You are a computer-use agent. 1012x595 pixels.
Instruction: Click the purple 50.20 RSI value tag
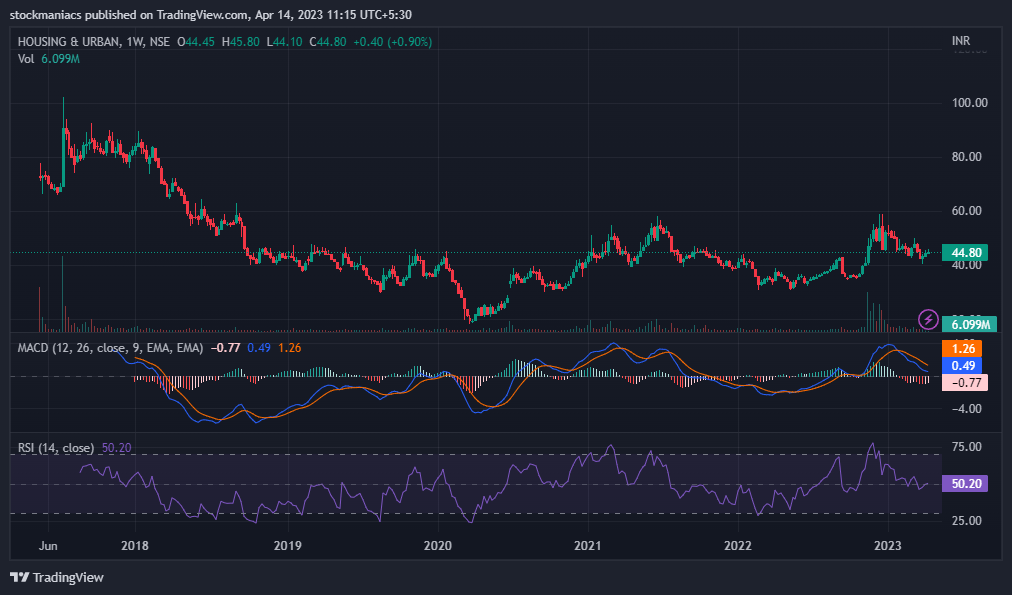click(x=965, y=483)
